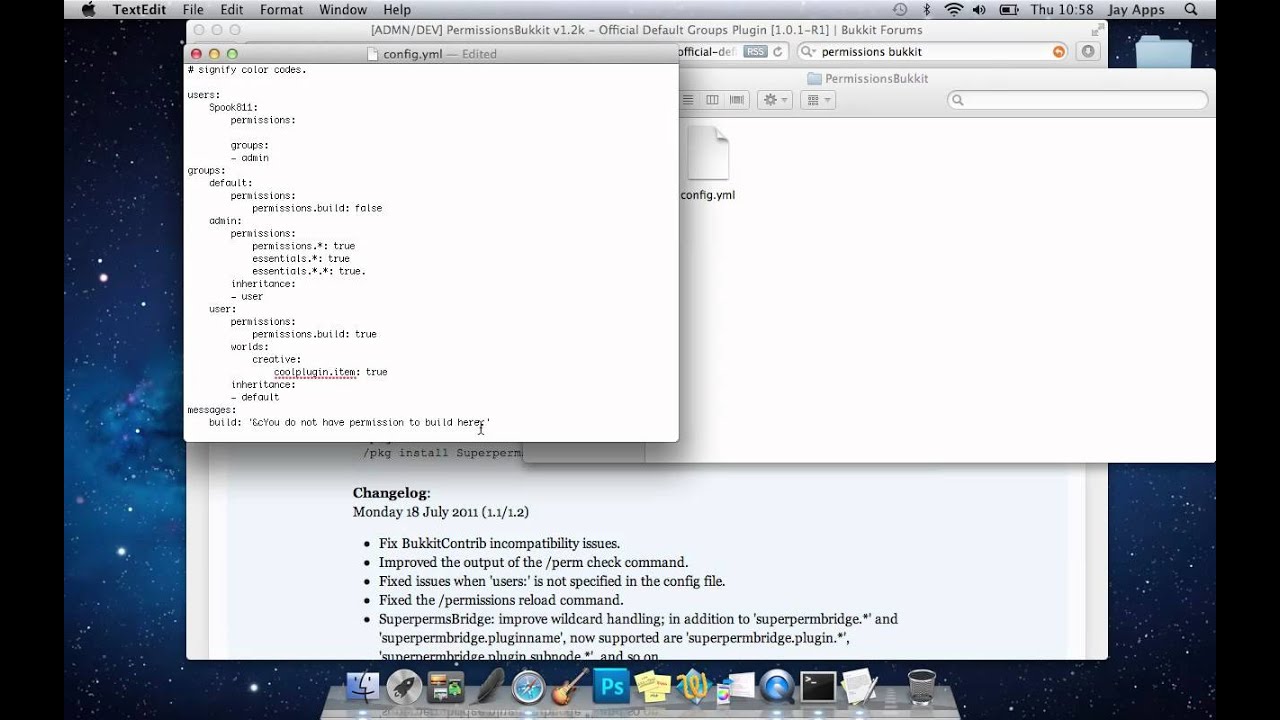This screenshot has width=1280, height=720.
Task: Click 'permissions.*: true' line
Action: pos(304,246)
